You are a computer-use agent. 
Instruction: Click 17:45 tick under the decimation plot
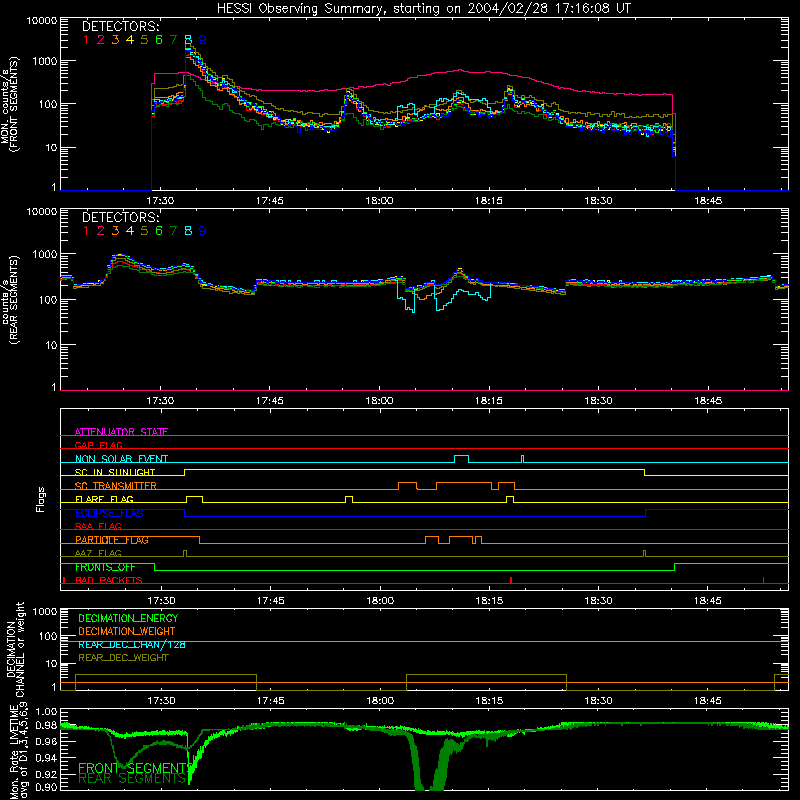point(270,701)
